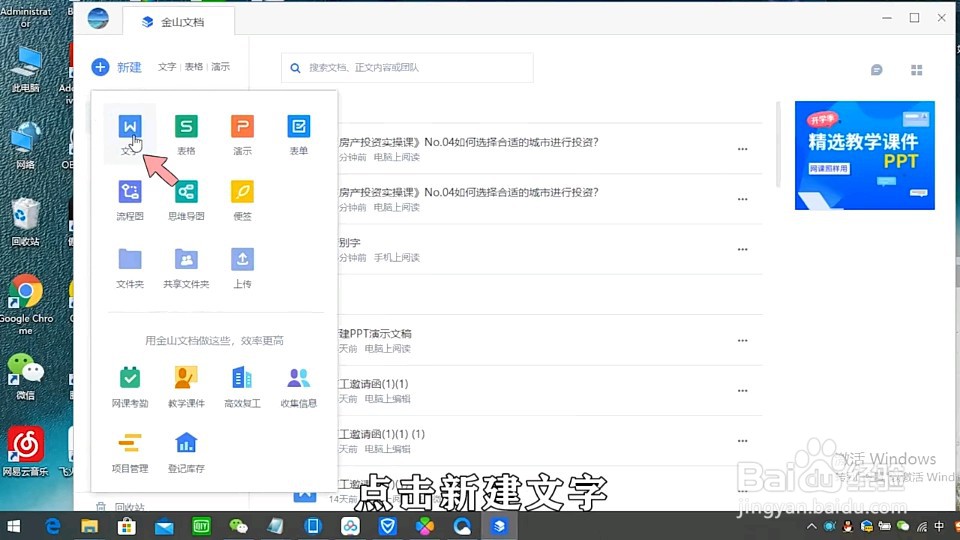This screenshot has width=960, height=540.
Task: Open more options for 工邀请函(1)(1) (1) row
Action: pyautogui.click(x=743, y=441)
